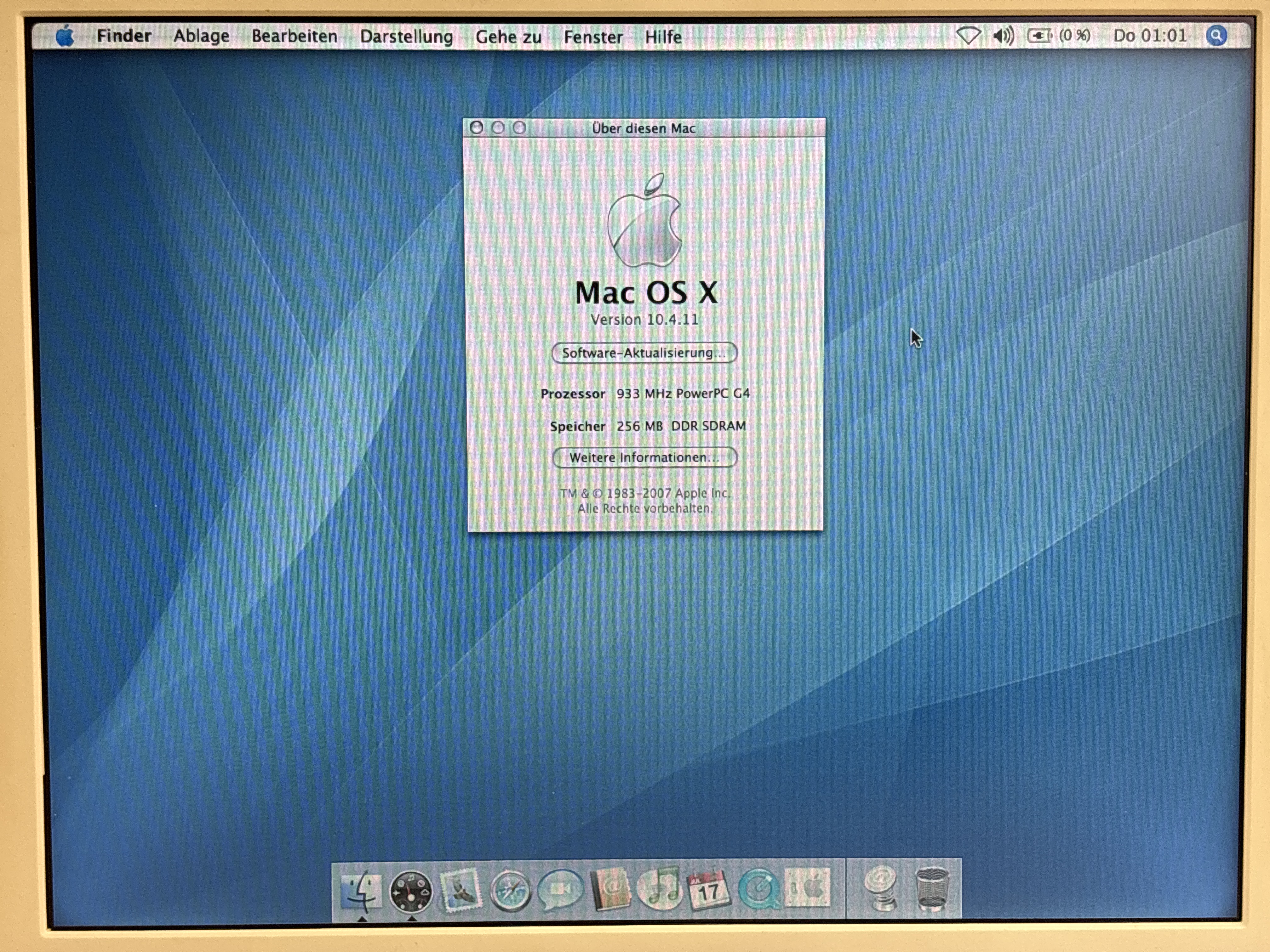Minimize the Über diesen Mac window
Image resolution: width=1270 pixels, height=952 pixels.
pos(498,127)
